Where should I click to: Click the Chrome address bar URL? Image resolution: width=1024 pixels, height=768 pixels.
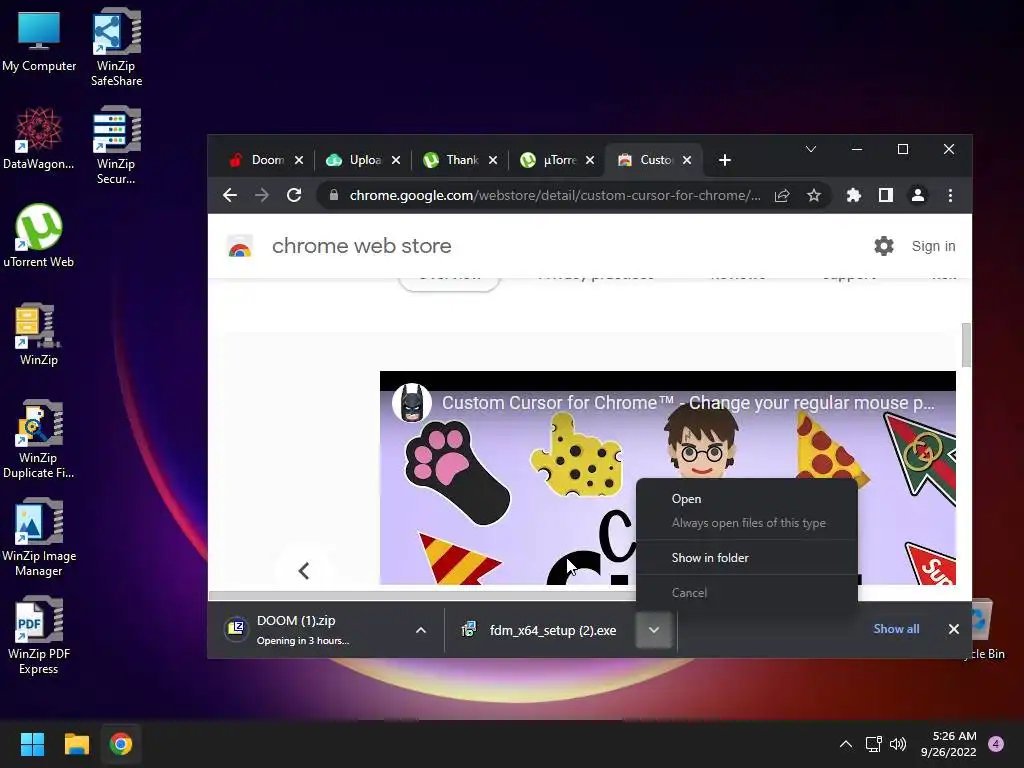555,195
